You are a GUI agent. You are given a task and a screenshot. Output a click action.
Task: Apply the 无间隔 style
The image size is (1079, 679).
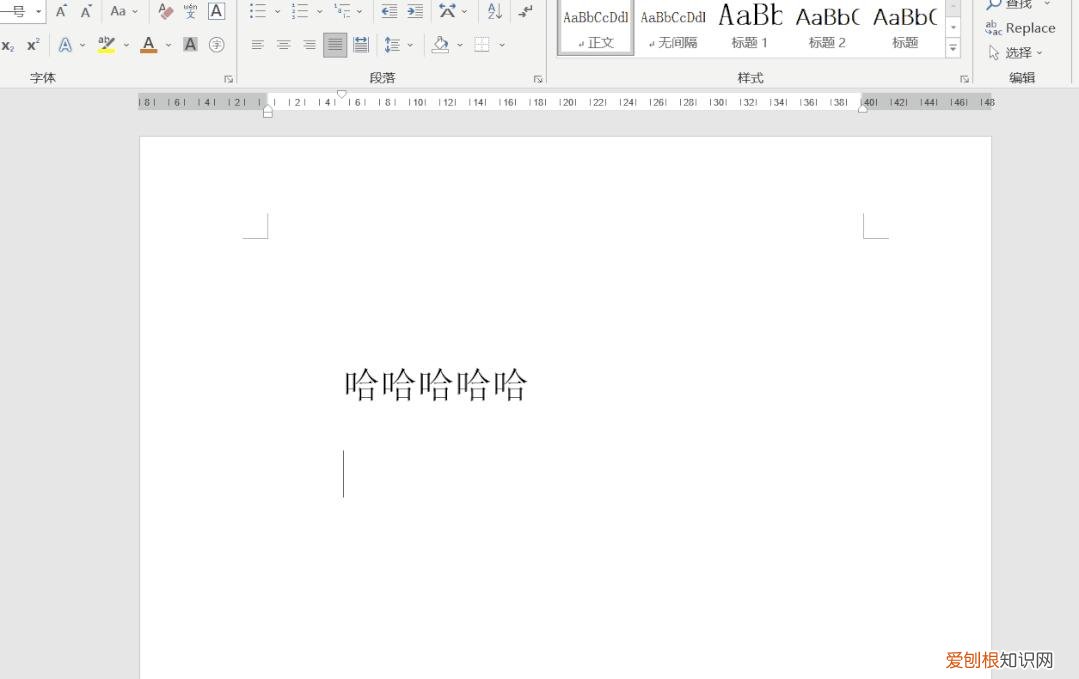673,27
